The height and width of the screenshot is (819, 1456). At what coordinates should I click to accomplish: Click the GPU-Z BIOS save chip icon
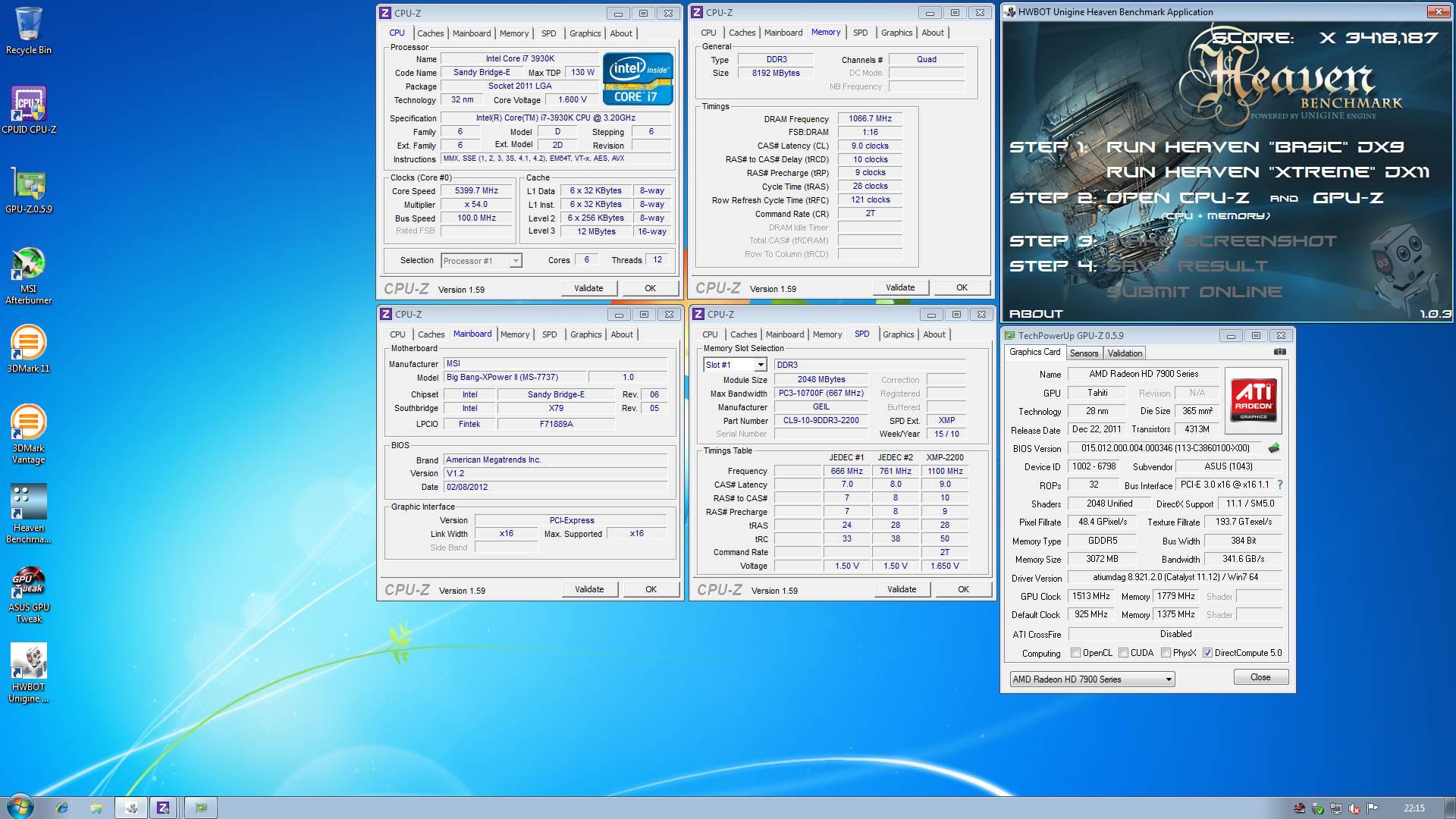[1274, 448]
